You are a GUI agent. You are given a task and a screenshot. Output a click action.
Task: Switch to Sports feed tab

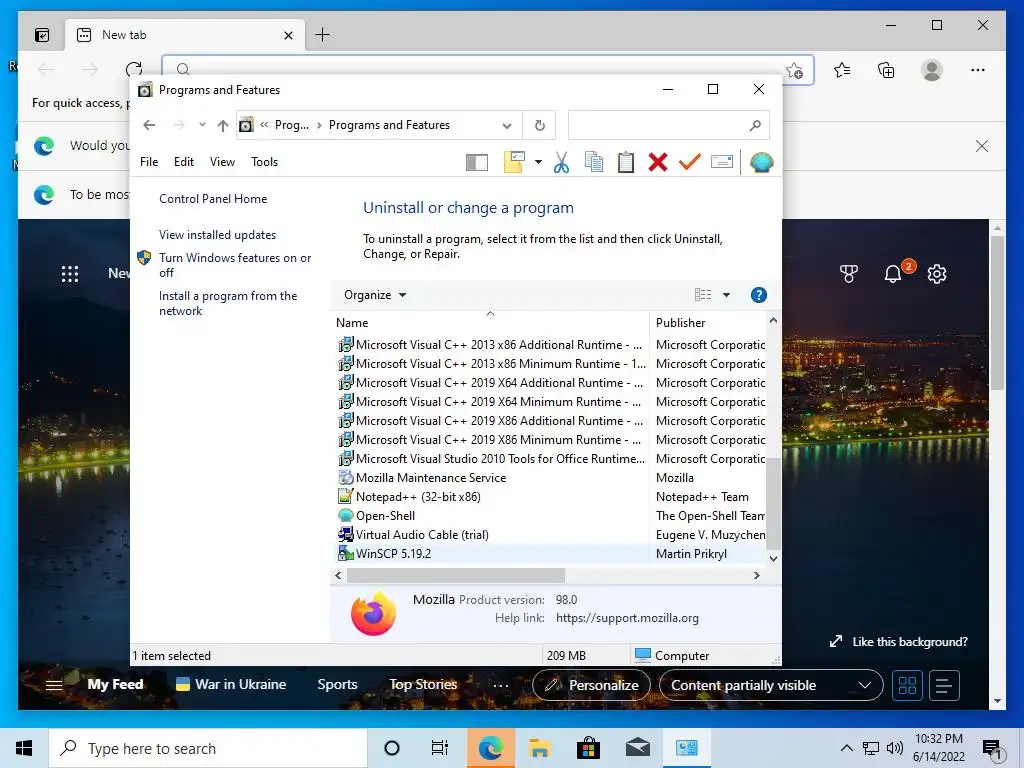tap(337, 684)
